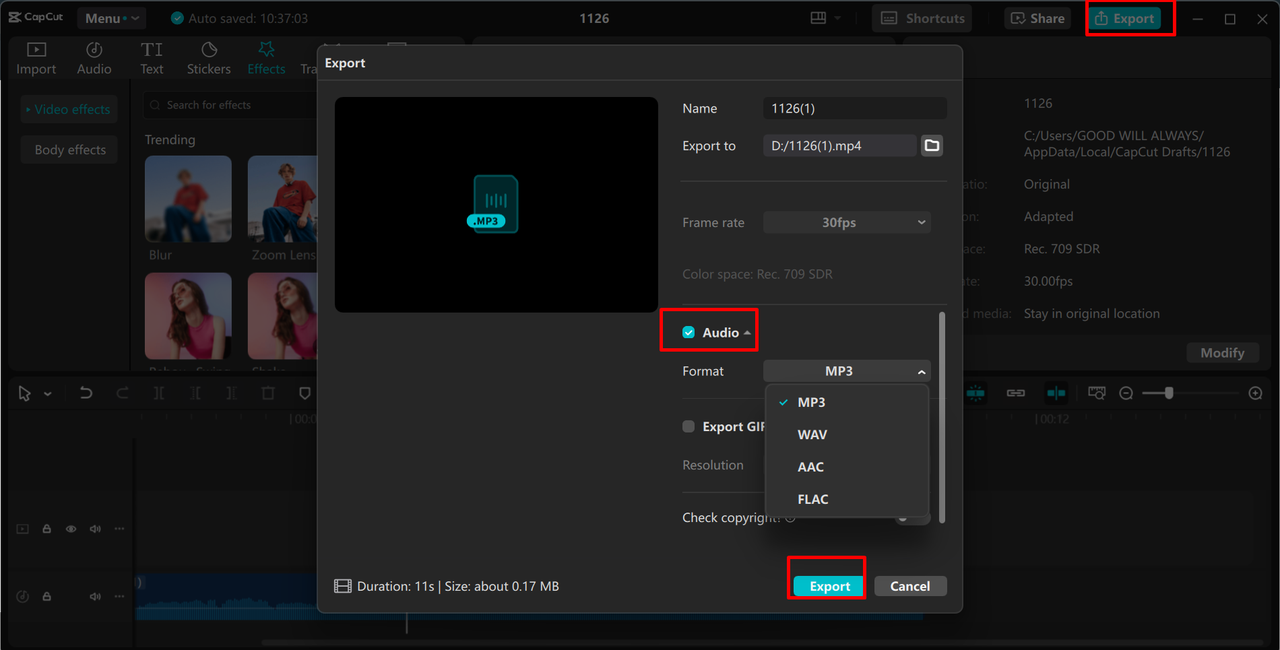Click the audio track music note icon
Image resolution: width=1280 pixels, height=650 pixels.
(x=23, y=596)
